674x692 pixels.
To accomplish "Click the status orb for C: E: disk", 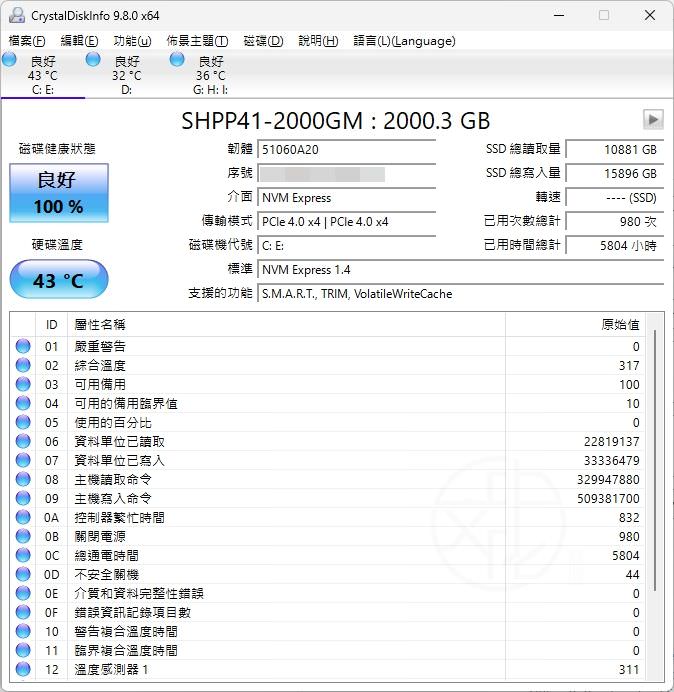I will (x=9, y=59).
